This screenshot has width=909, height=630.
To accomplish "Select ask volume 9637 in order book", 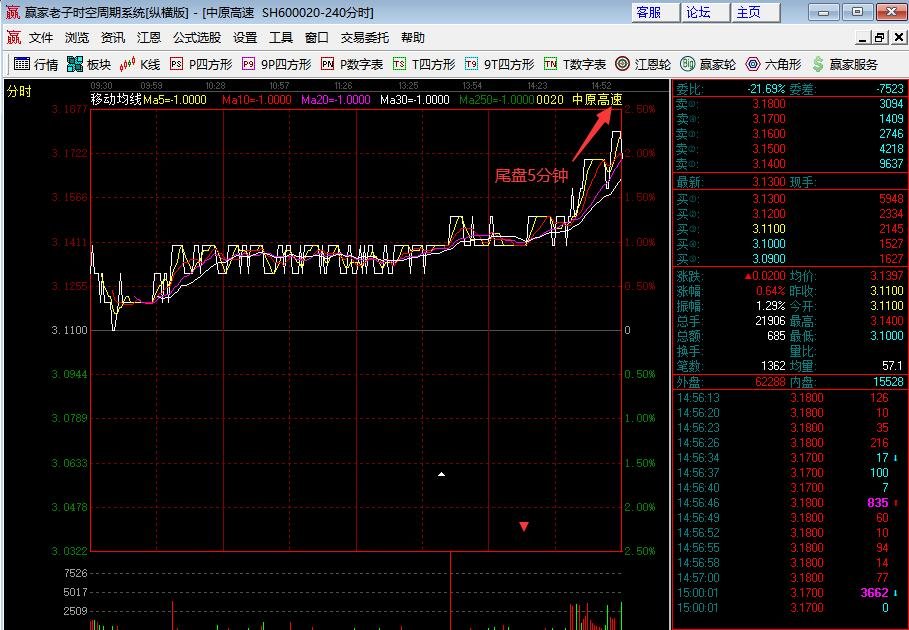I will pyautogui.click(x=891, y=164).
